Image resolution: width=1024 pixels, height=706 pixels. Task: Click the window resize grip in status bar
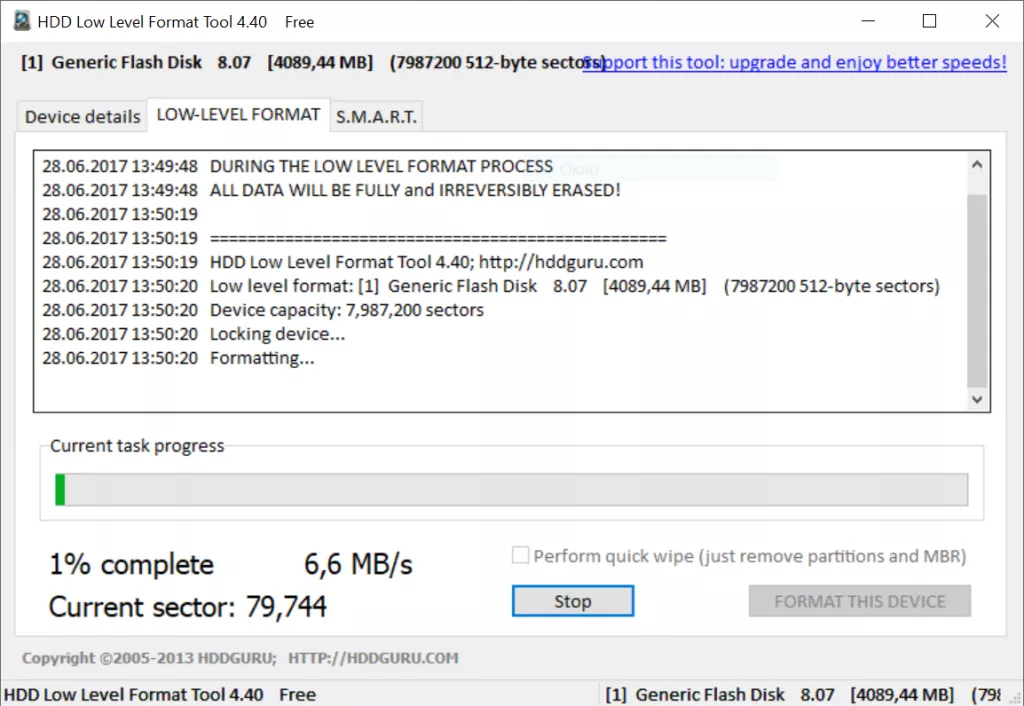coord(1016,698)
